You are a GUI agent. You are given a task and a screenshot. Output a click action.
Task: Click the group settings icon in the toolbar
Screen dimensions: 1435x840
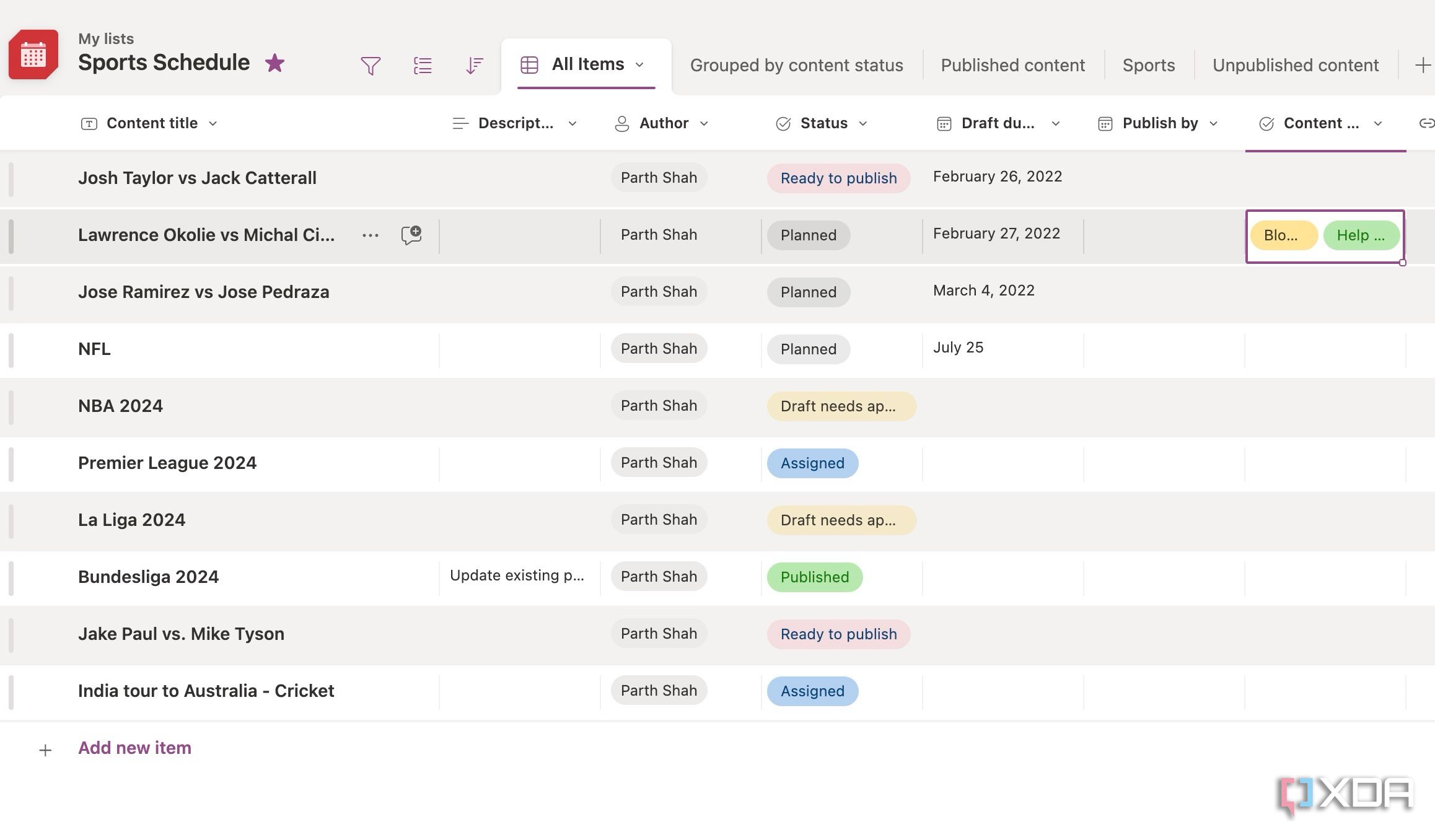422,64
